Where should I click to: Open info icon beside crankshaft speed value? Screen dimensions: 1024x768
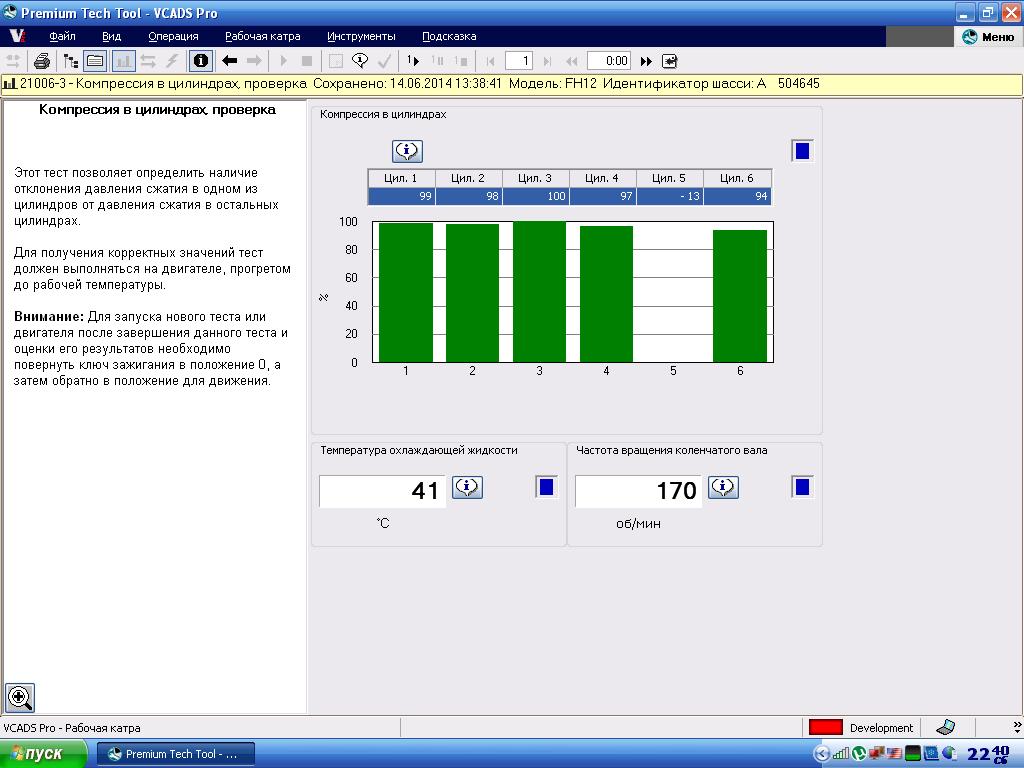(x=724, y=487)
